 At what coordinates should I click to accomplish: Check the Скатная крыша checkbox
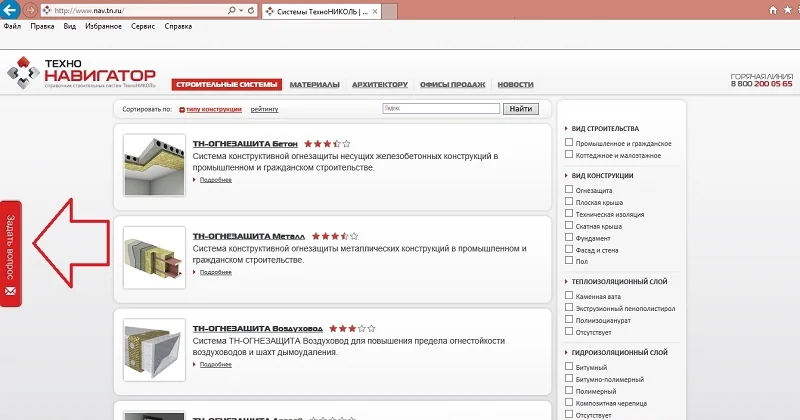click(569, 225)
